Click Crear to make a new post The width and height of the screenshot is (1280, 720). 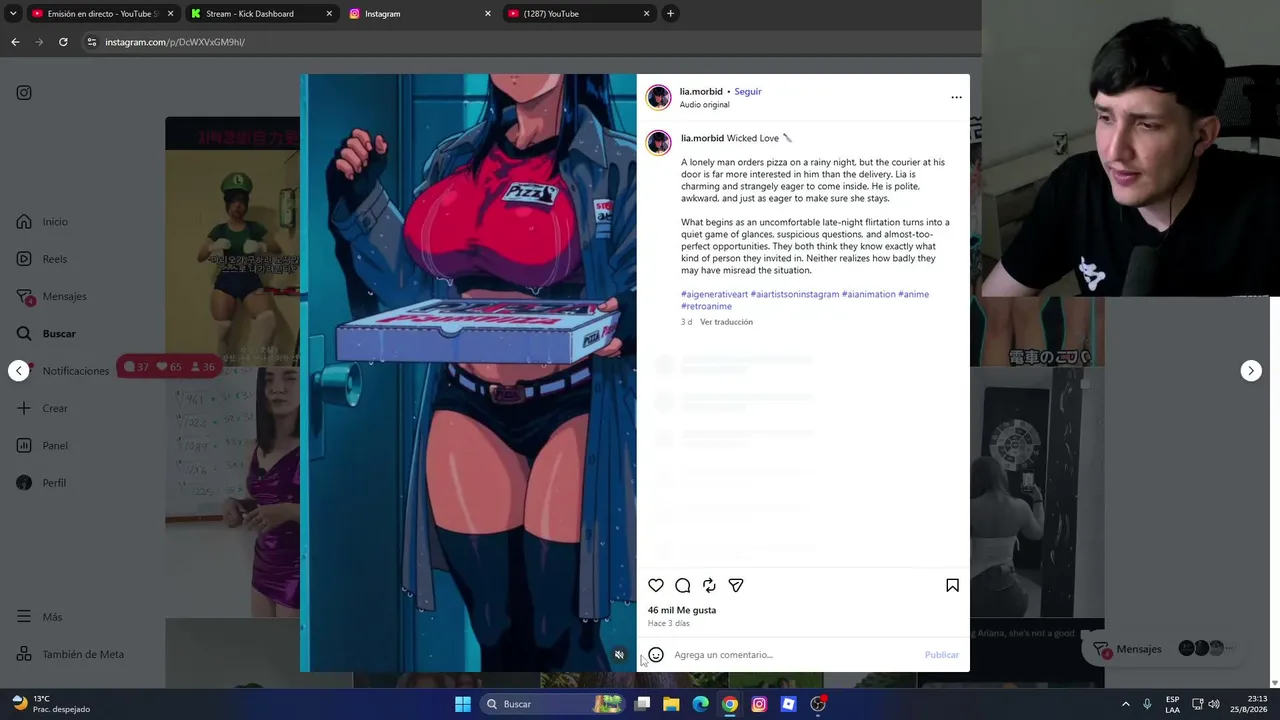coord(42,408)
